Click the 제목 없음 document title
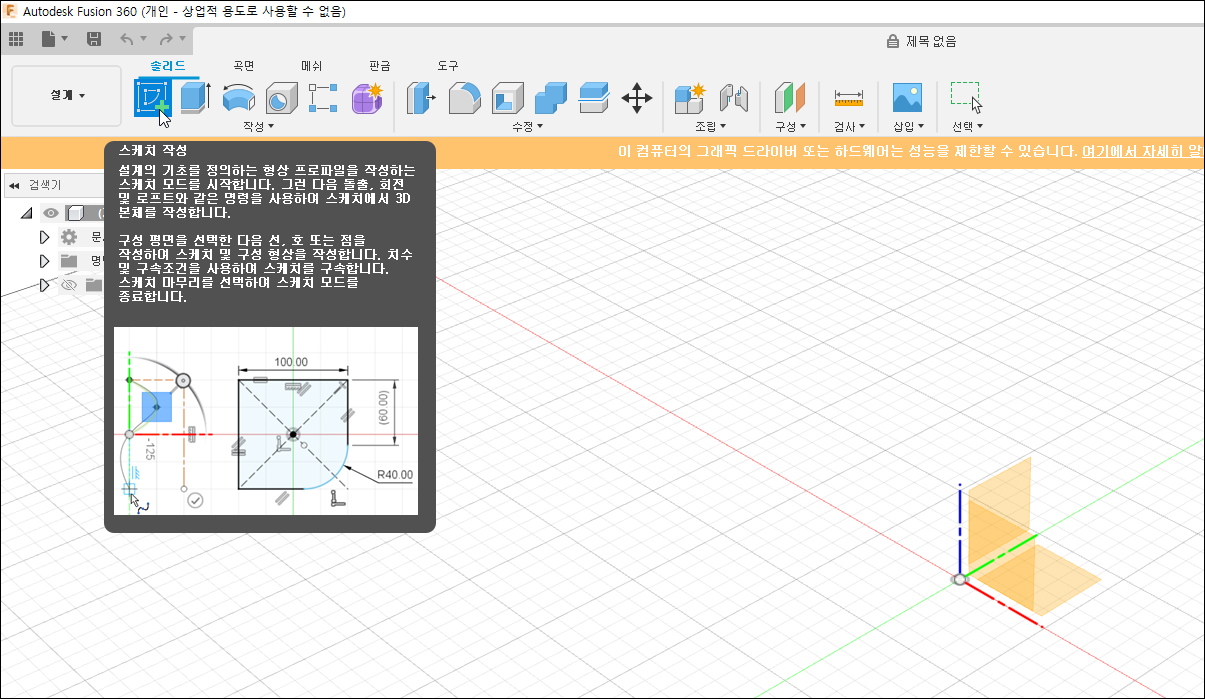Viewport: 1205px width, 699px height. coord(931,41)
